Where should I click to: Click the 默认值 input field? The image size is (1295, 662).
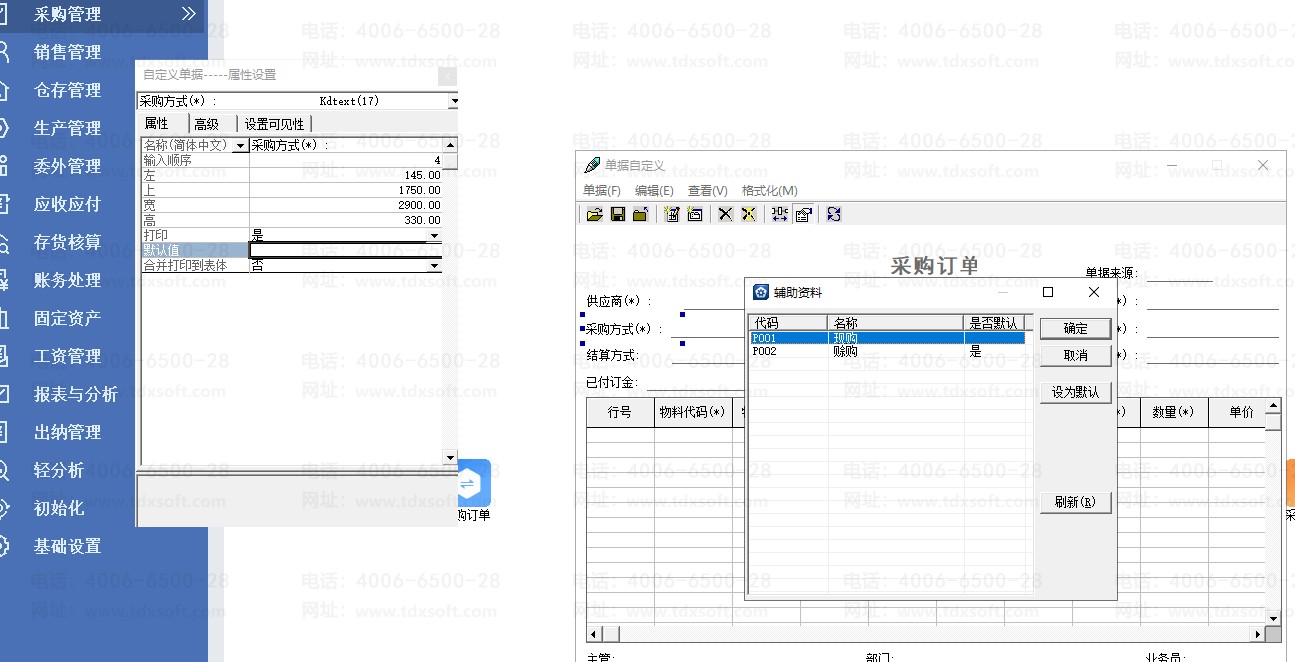(345, 250)
